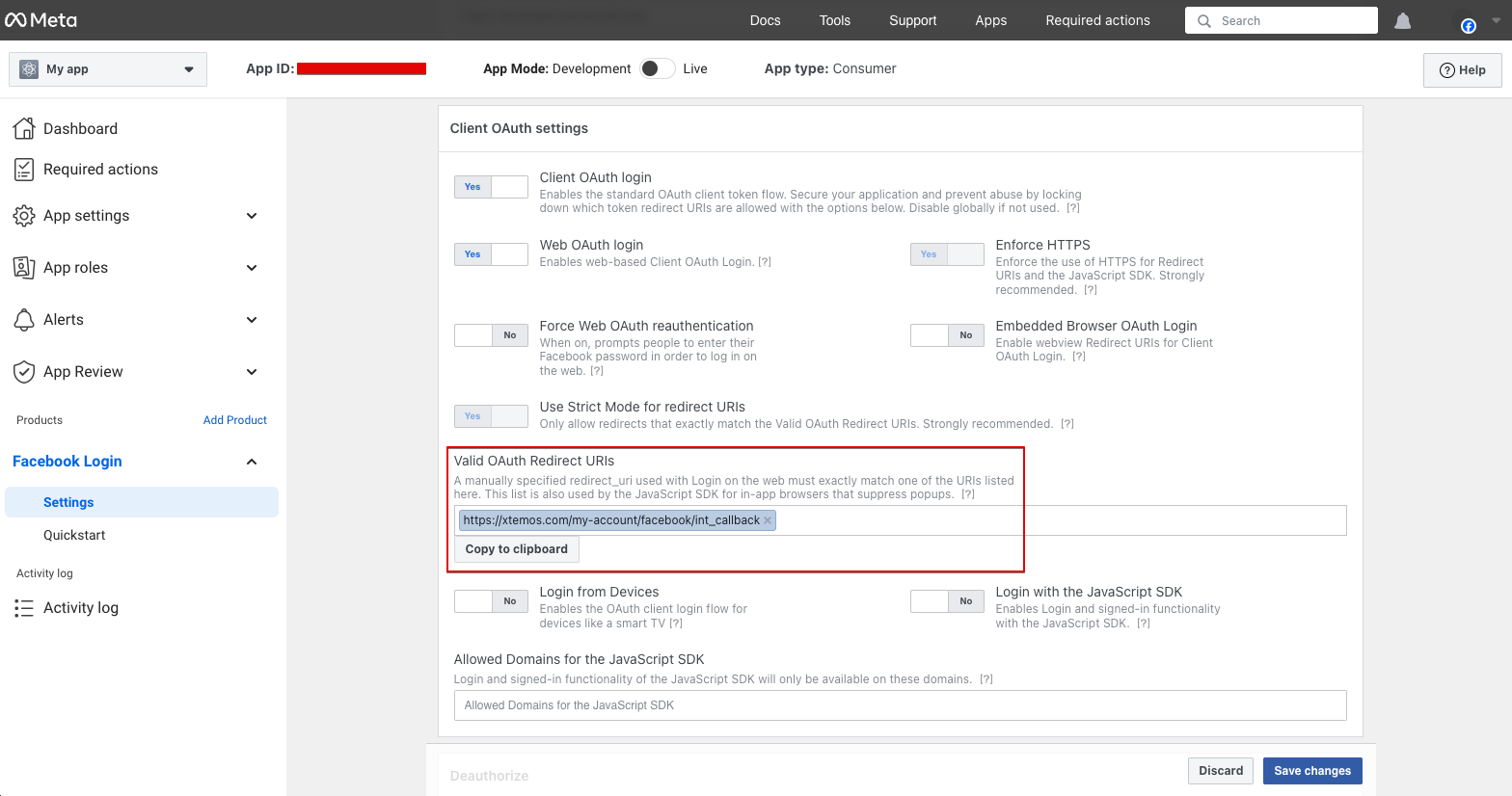Expand the App Review section chevron

[252, 372]
